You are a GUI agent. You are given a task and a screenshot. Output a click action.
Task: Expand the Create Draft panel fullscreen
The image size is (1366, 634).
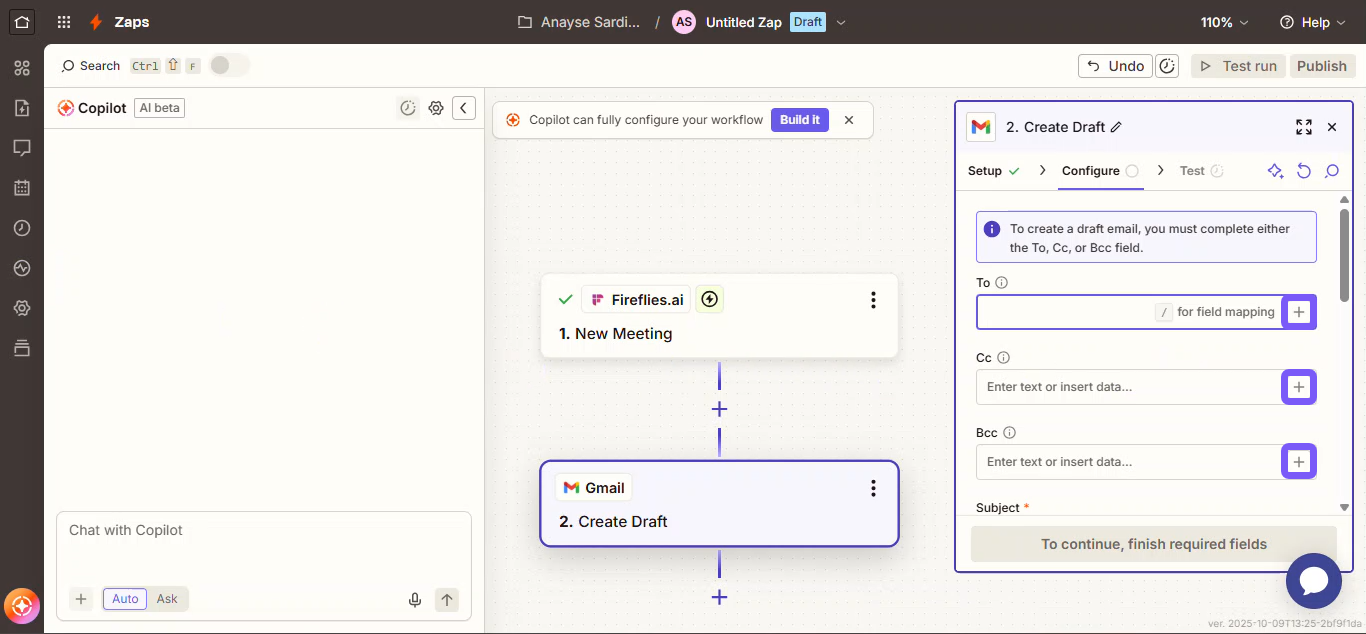[1304, 127]
